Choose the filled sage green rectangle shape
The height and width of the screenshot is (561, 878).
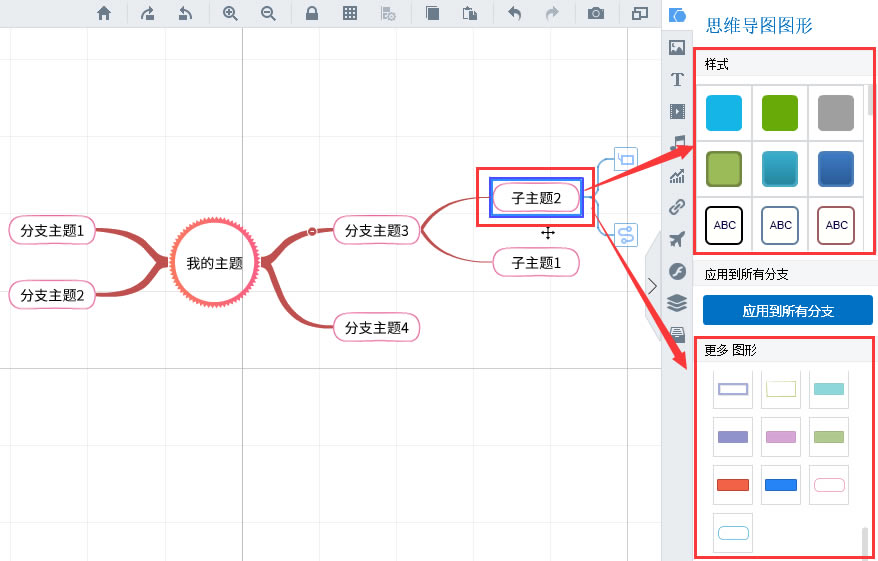829,437
